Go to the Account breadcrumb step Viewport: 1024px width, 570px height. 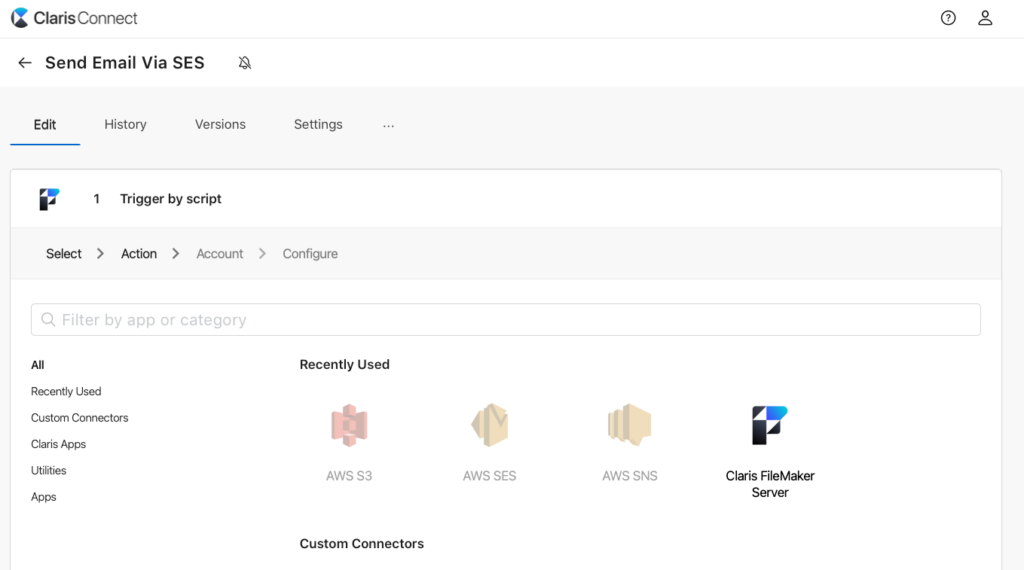(219, 253)
